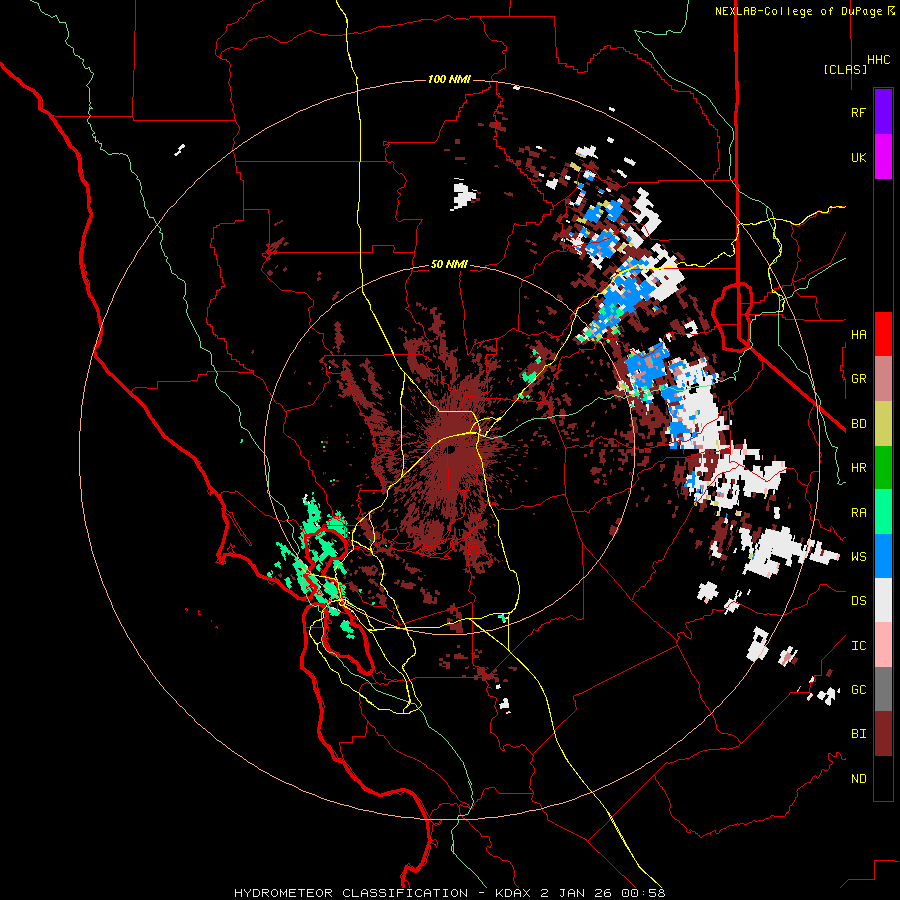Click the Hydrometeor Classification KDAX title text
The image size is (900, 900).
(449, 893)
